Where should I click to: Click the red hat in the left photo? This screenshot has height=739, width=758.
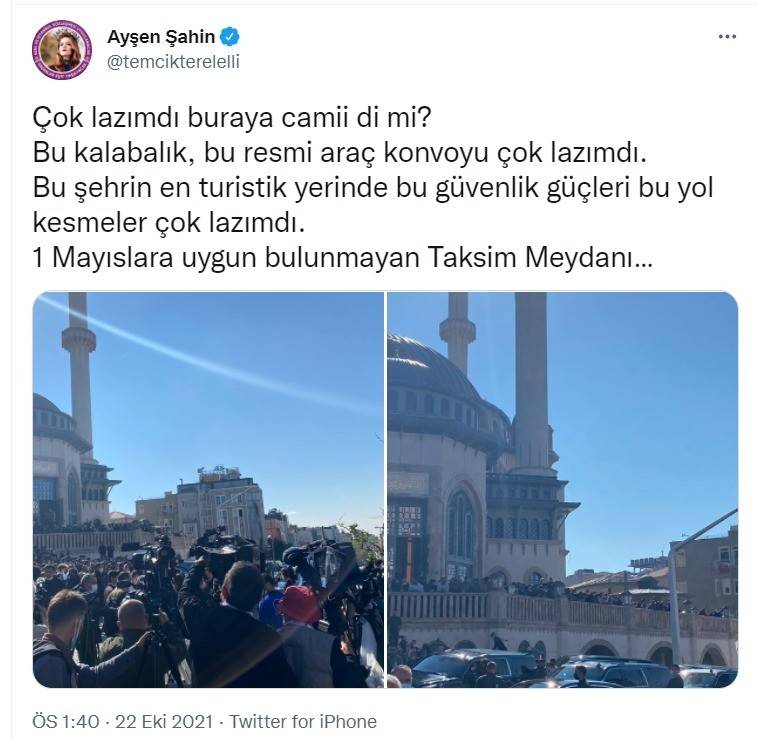(x=300, y=604)
